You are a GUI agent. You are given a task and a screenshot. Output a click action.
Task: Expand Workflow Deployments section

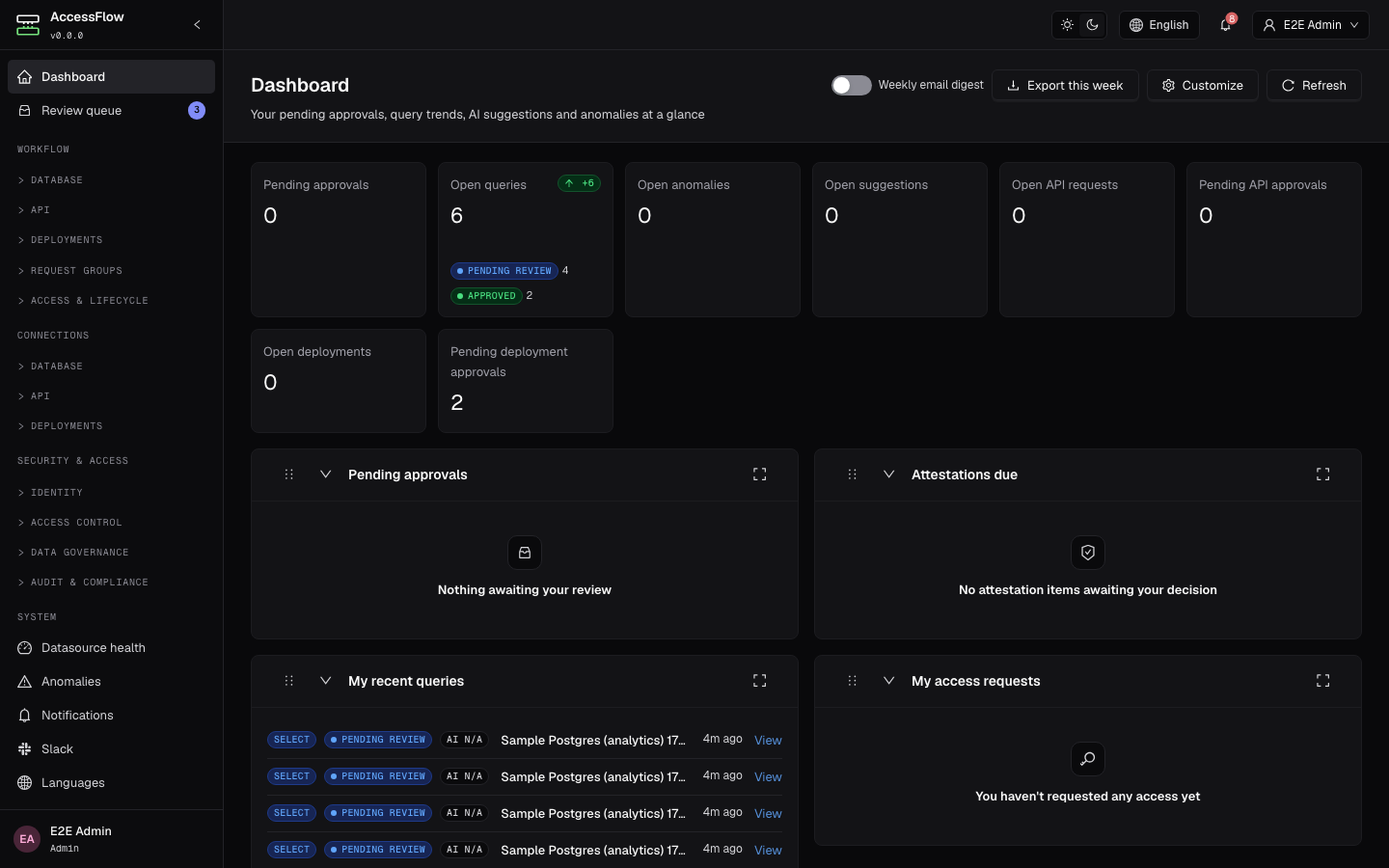point(111,240)
